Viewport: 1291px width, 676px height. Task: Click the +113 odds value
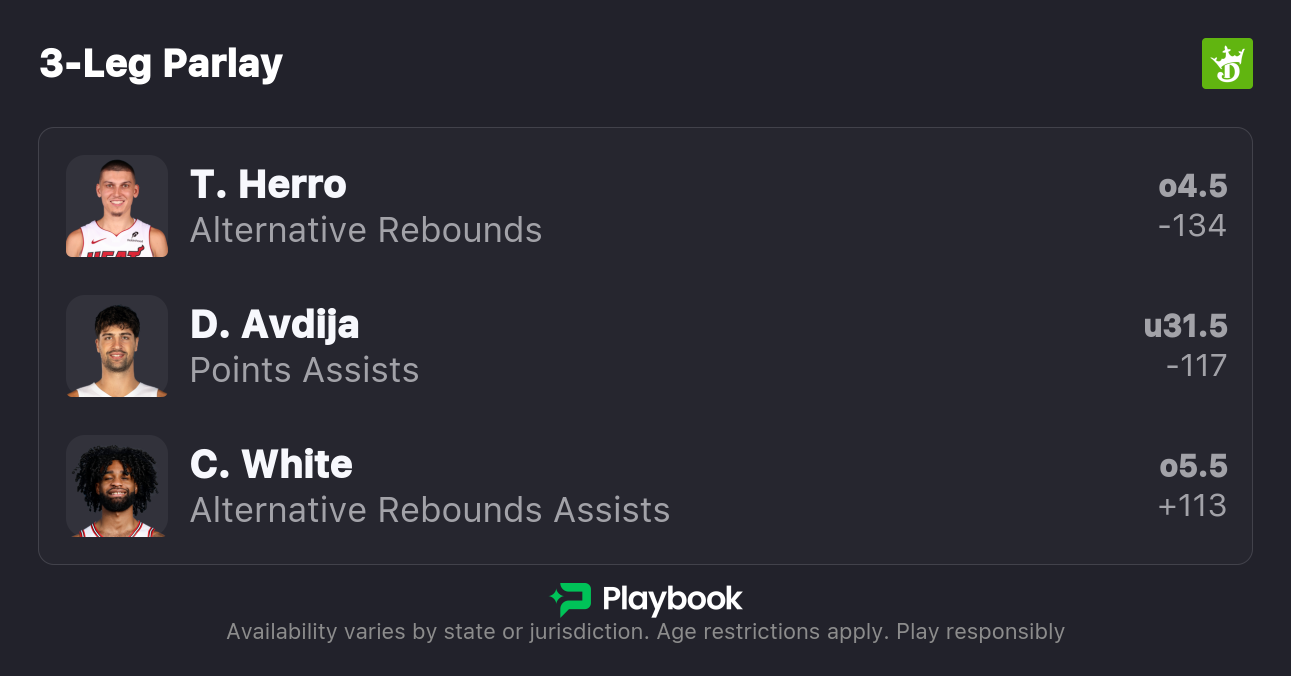(x=1191, y=506)
